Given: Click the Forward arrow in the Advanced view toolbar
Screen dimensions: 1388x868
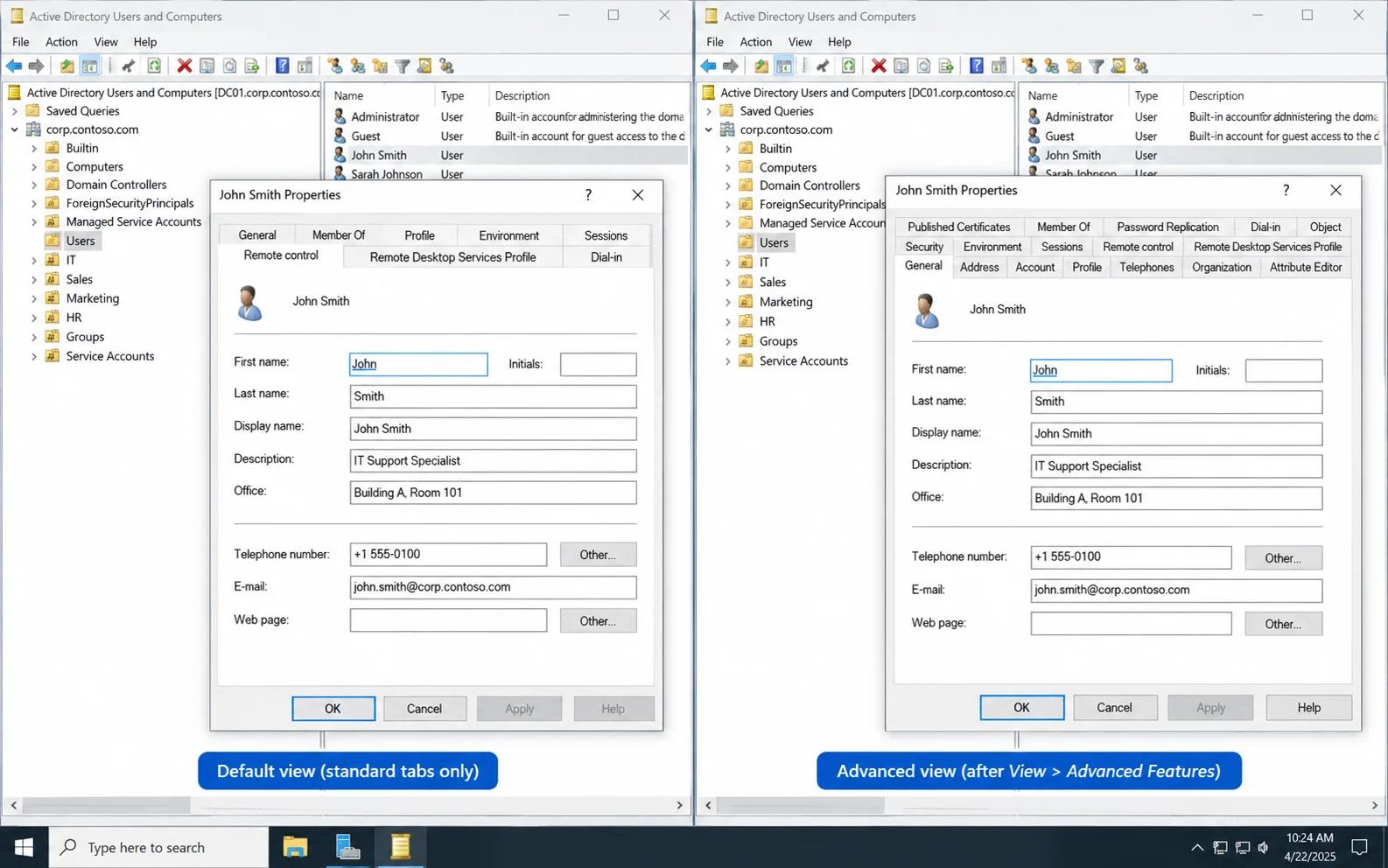Looking at the screenshot, I should (730, 66).
